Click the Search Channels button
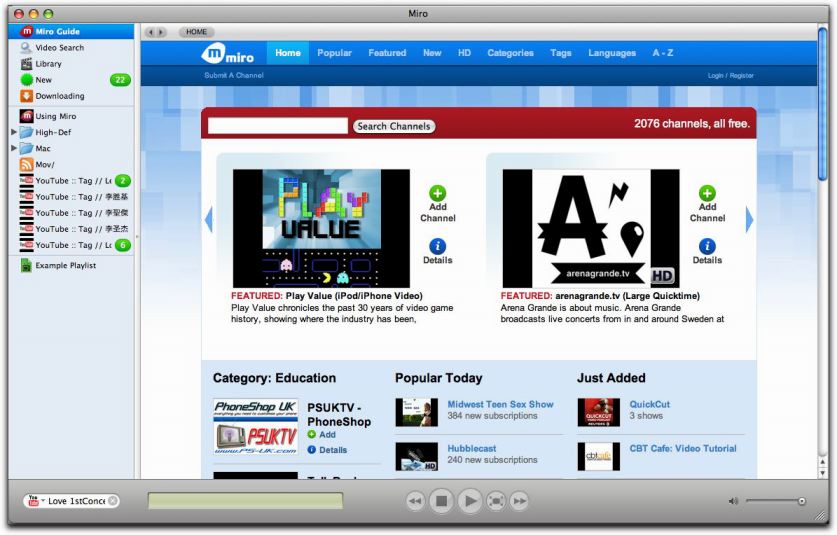Image resolution: width=837 pixels, height=535 pixels. pos(394,126)
